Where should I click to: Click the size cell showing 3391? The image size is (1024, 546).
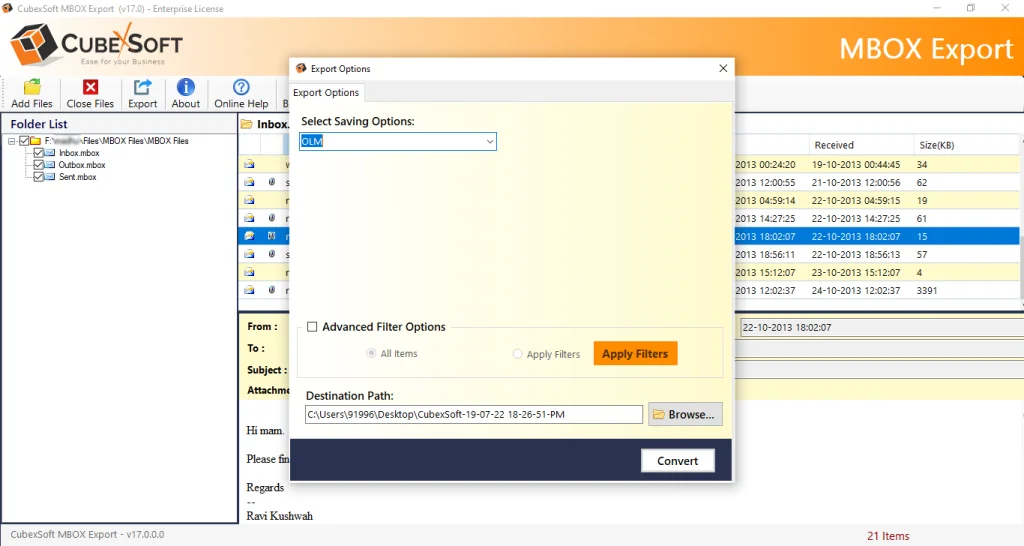point(927,290)
